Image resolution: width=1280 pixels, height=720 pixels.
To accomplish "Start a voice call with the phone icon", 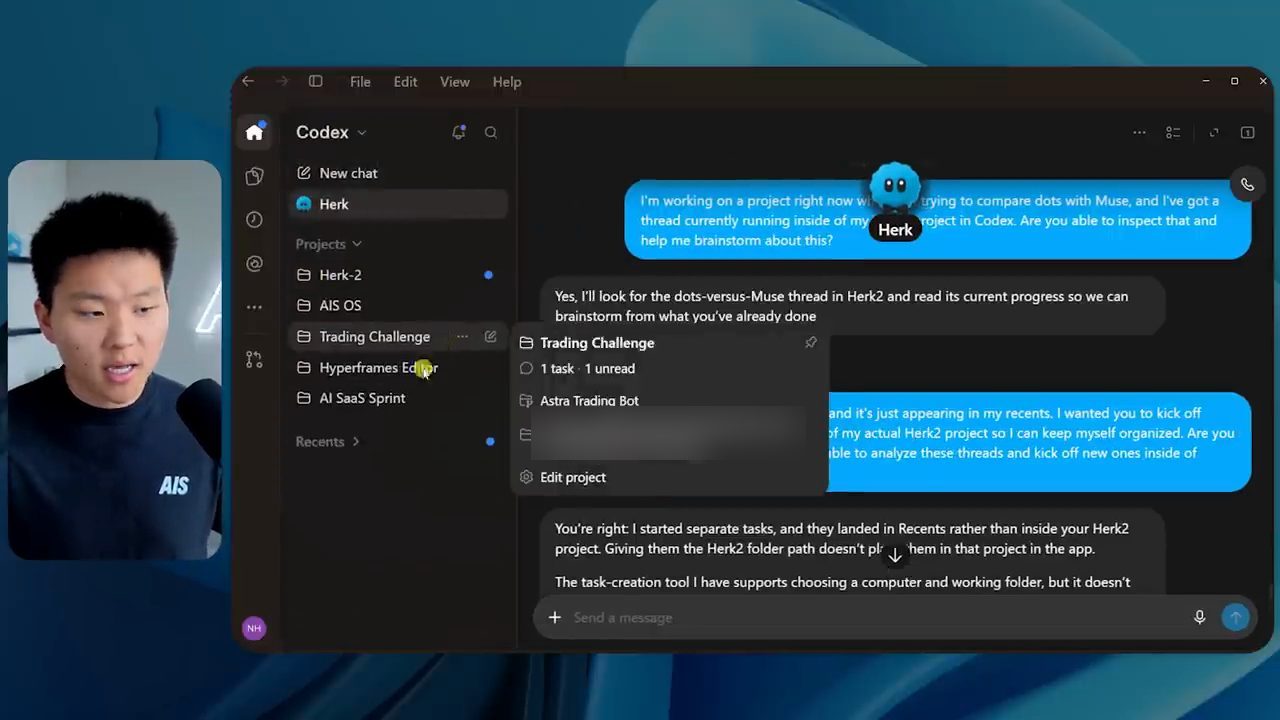I will point(1247,184).
